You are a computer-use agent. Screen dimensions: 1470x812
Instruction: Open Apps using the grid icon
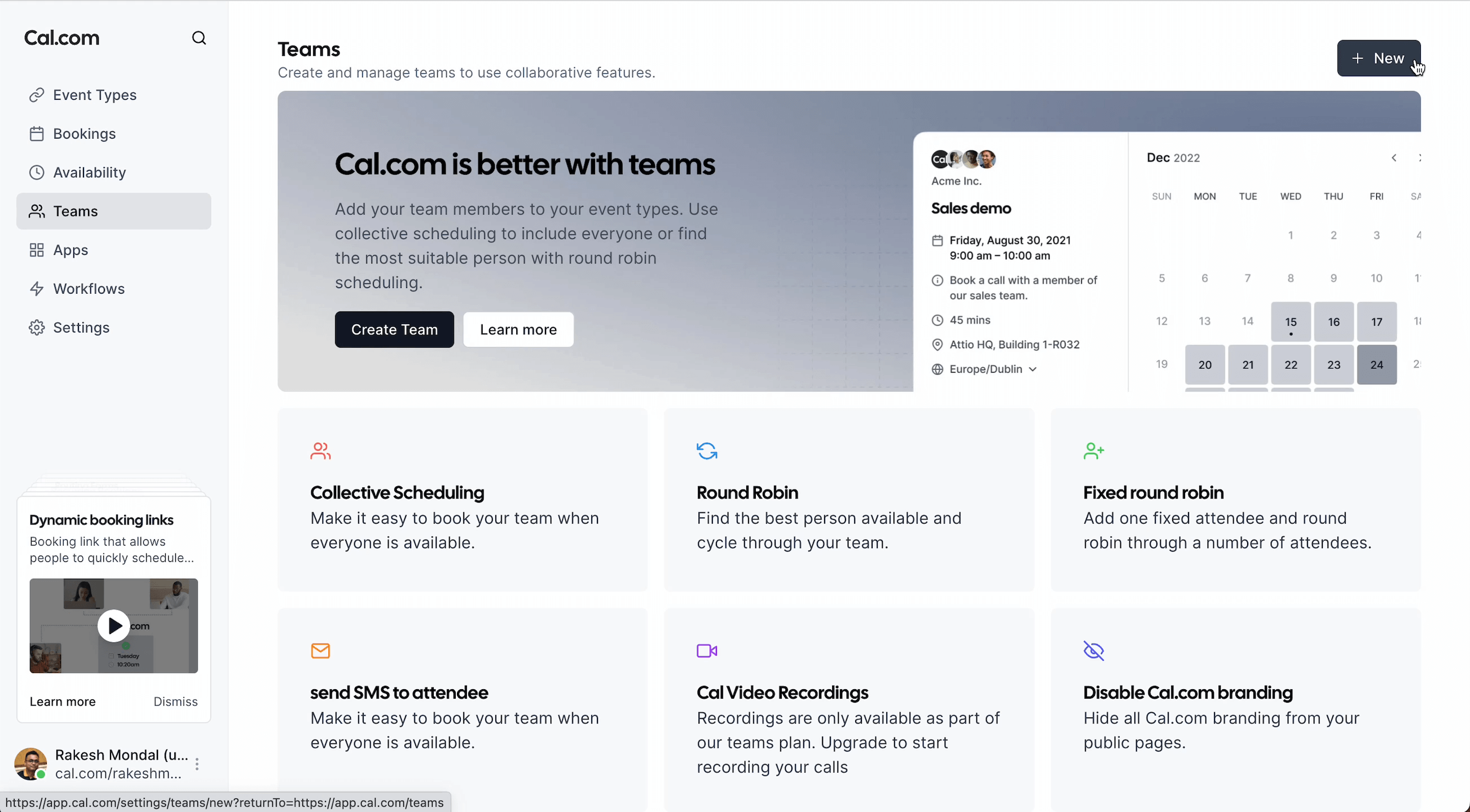tap(37, 250)
